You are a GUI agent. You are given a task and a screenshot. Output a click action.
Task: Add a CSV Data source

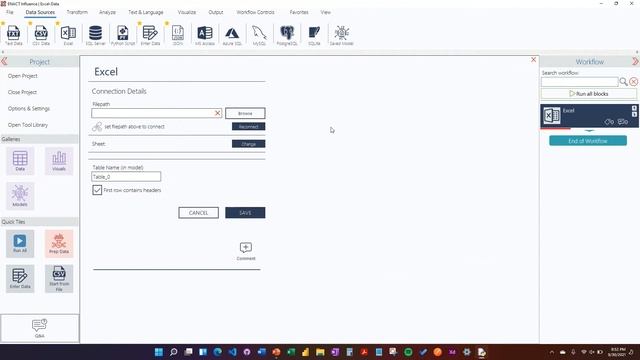[x=41, y=35]
